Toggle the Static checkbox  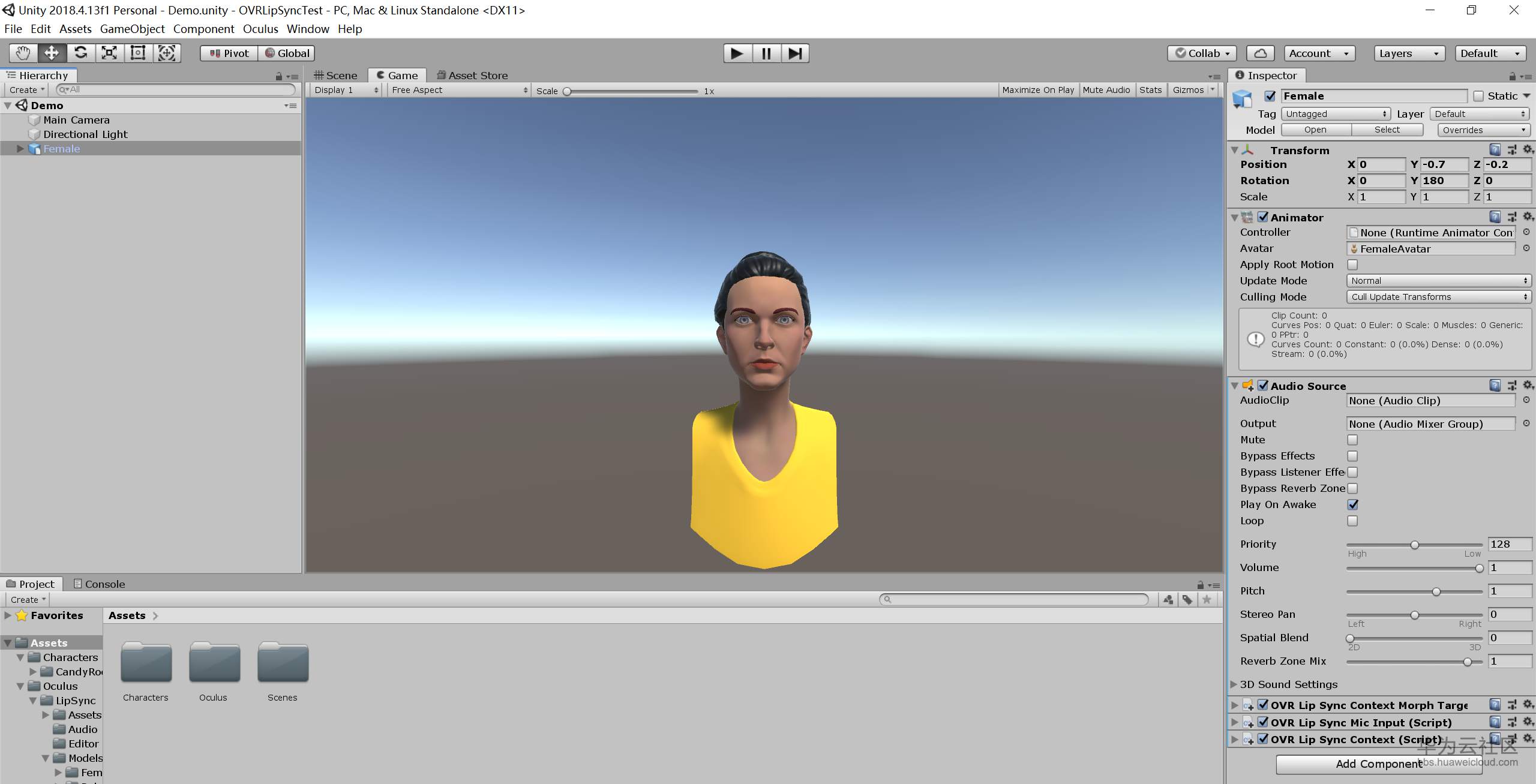coord(1478,96)
